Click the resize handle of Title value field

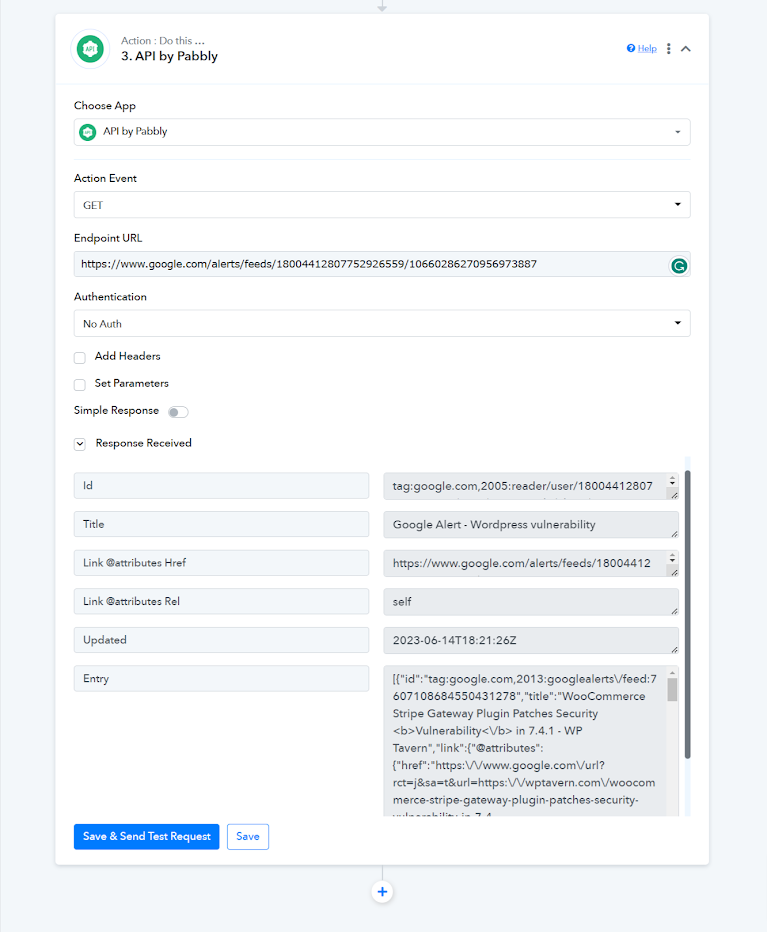click(x=674, y=534)
